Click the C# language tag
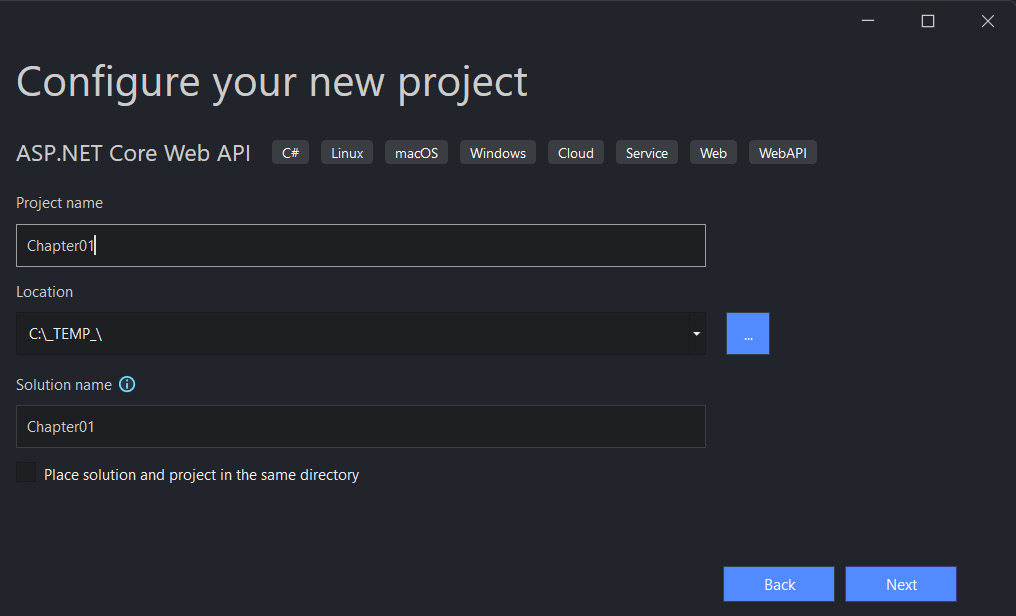1016x616 pixels. pos(290,153)
